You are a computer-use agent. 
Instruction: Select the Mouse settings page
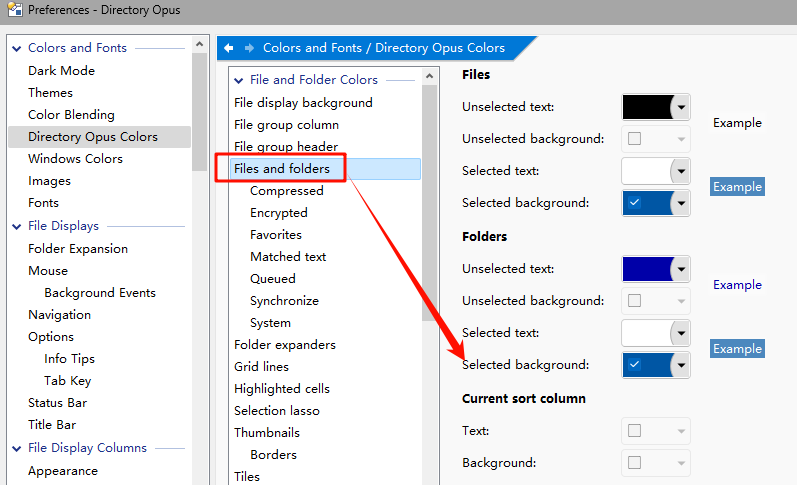pos(48,270)
